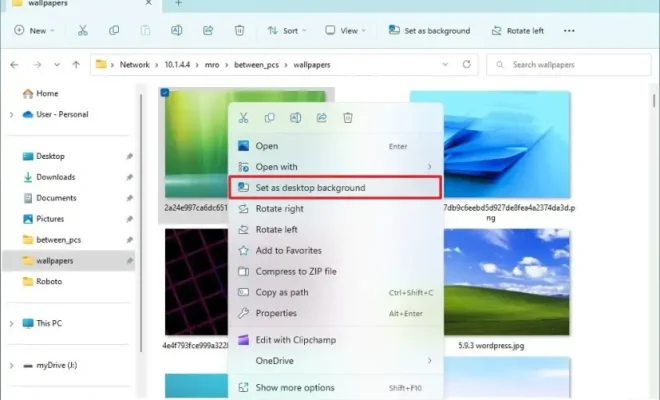Click 10.1.4.4 in the breadcrumb
Viewport: 660px width, 400px height.
point(177,65)
